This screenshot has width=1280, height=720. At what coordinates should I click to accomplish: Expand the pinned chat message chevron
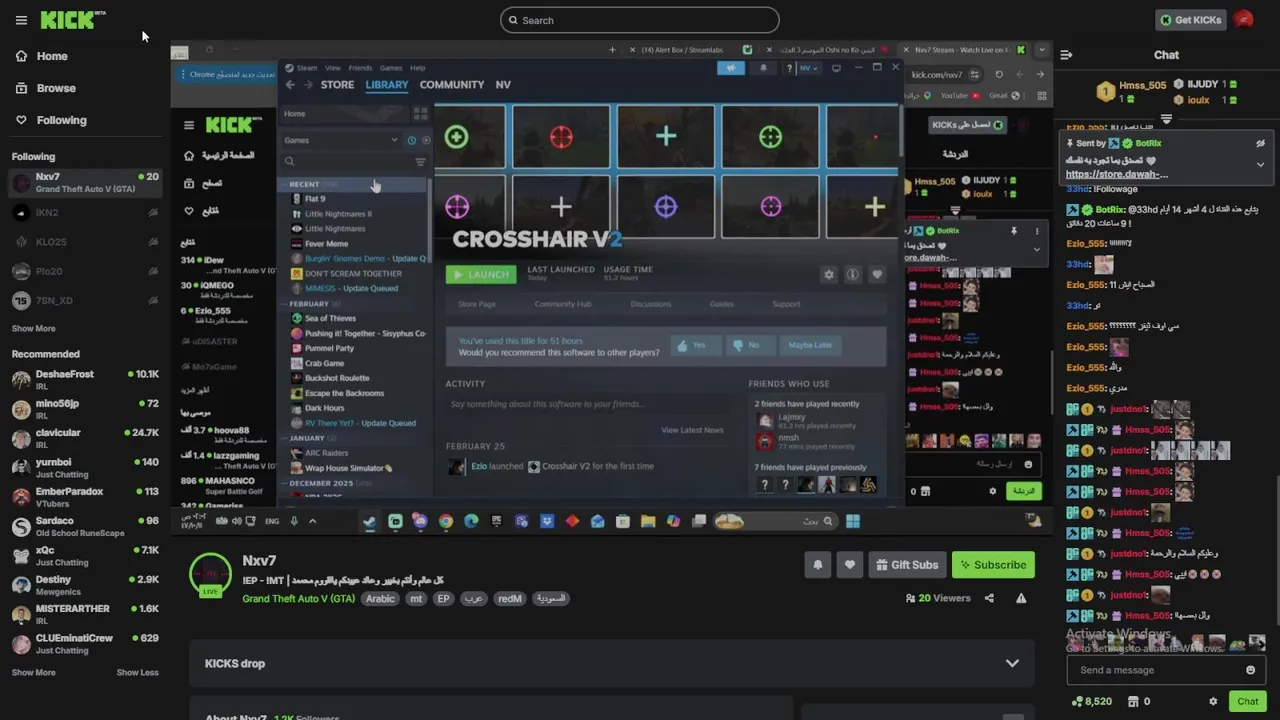1260,164
